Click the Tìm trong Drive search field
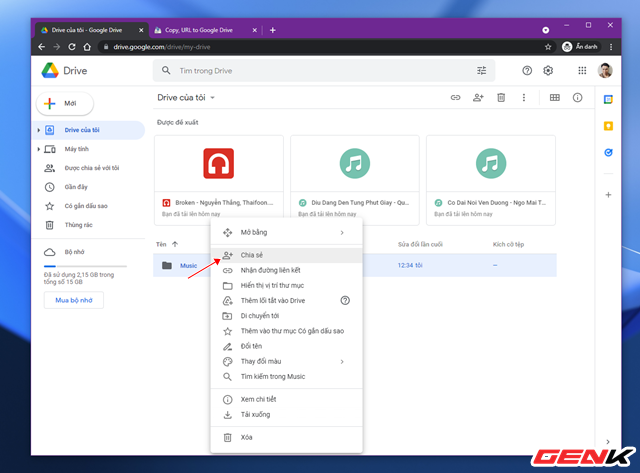The height and width of the screenshot is (473, 640). 324,71
